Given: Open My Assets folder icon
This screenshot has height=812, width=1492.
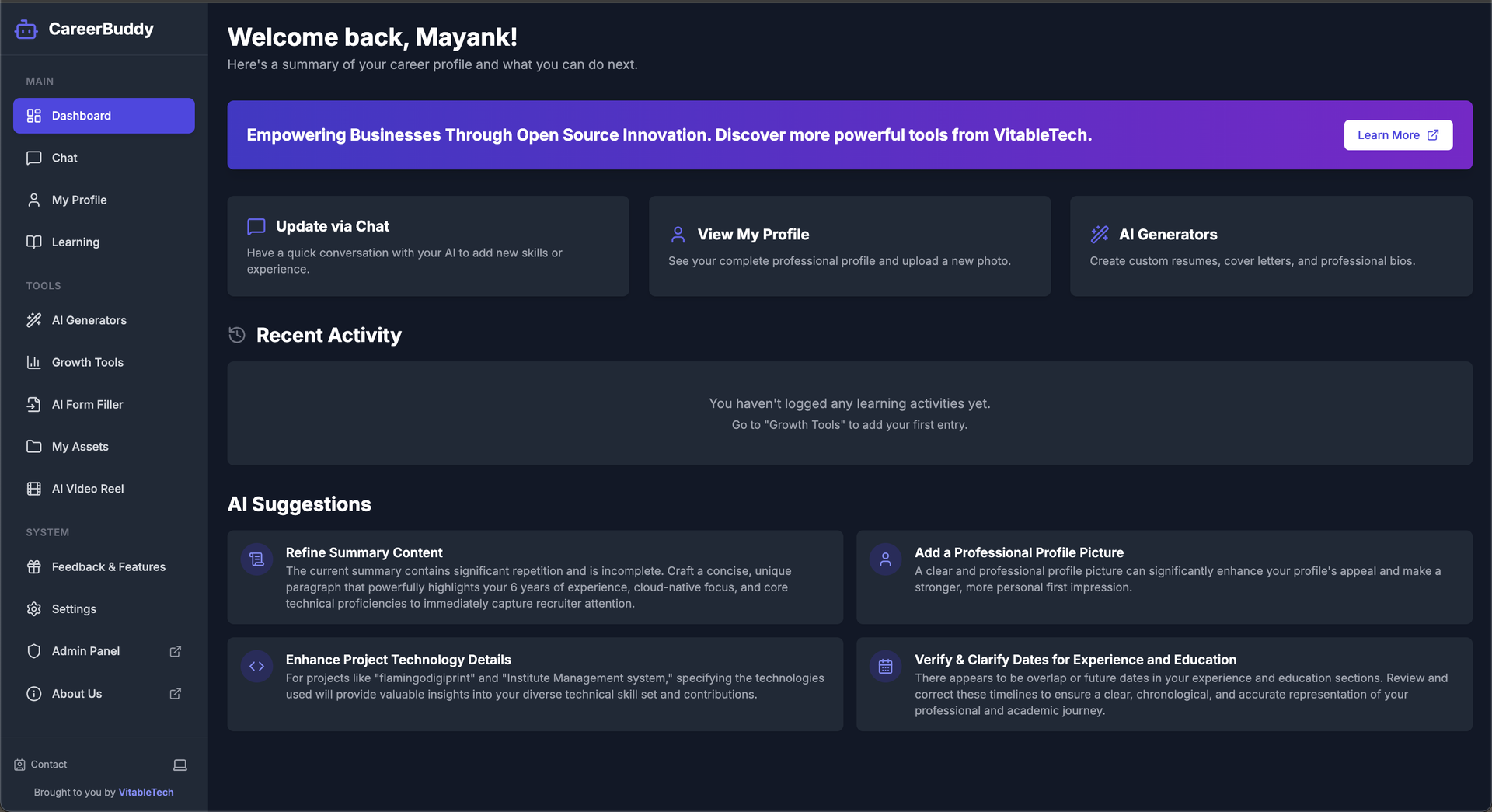Looking at the screenshot, I should pyautogui.click(x=34, y=446).
